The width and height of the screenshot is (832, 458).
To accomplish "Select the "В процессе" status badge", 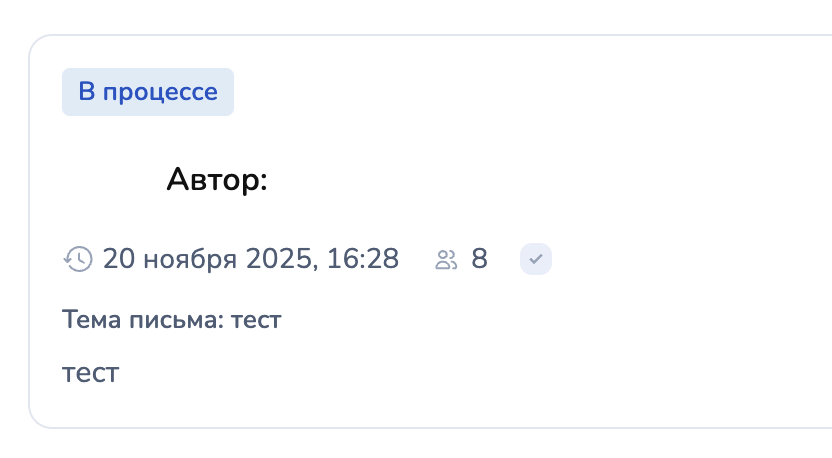I will [x=148, y=93].
